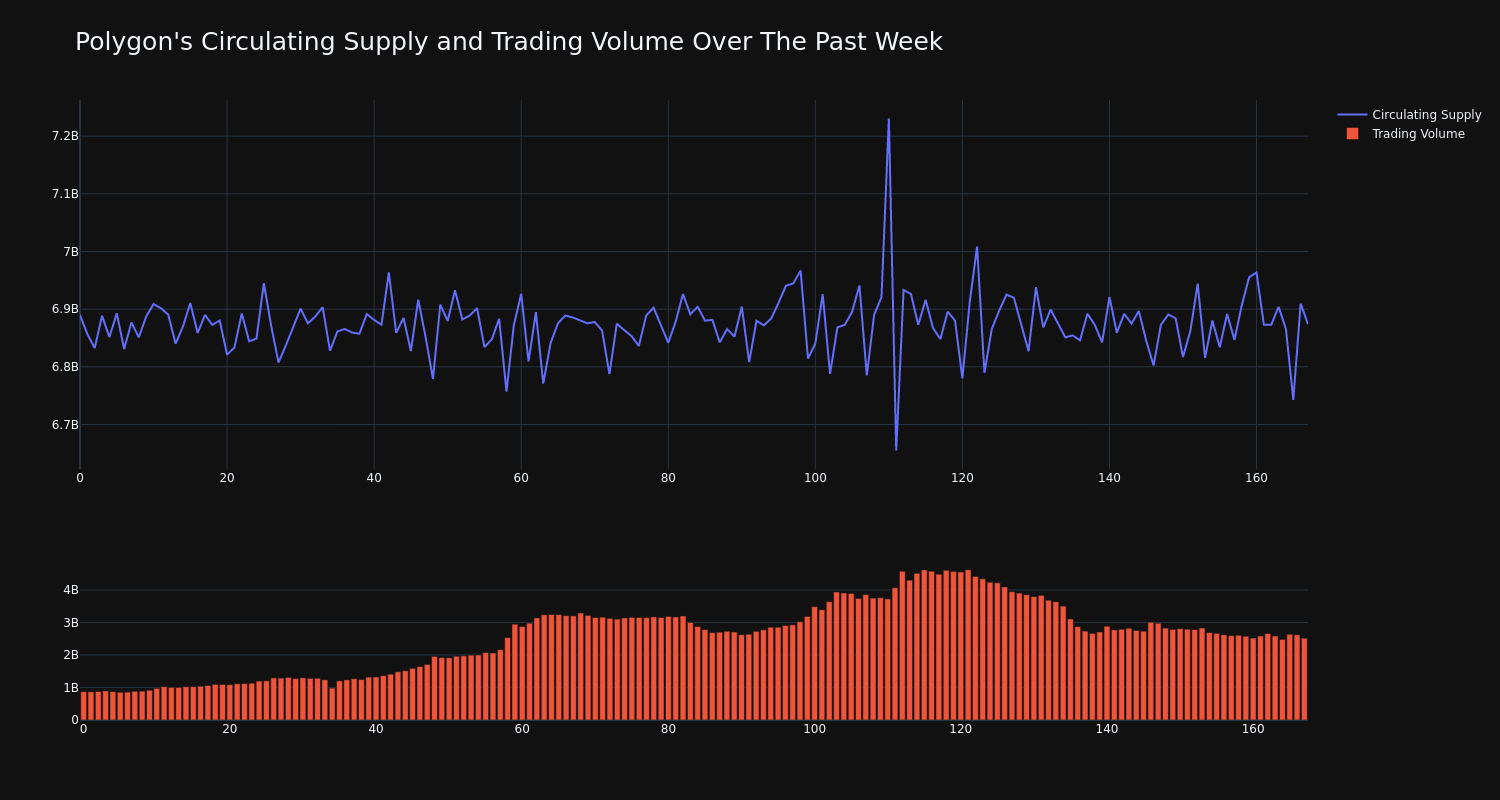Viewport: 1500px width, 800px height.
Task: Click the 1B label on volume axis
Action: click(71, 688)
